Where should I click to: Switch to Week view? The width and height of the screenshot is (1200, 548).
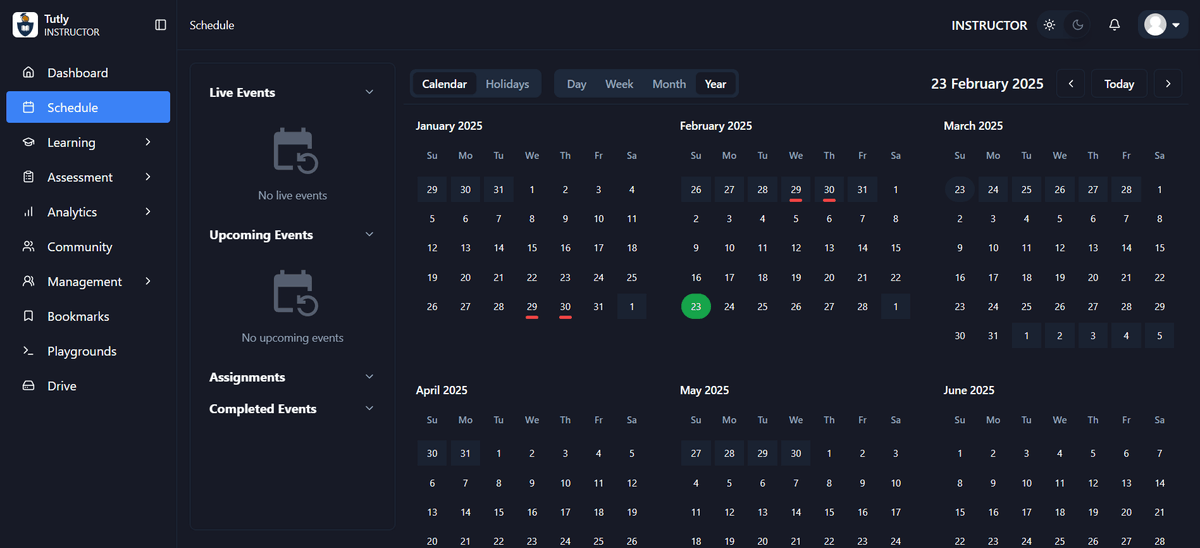click(619, 84)
